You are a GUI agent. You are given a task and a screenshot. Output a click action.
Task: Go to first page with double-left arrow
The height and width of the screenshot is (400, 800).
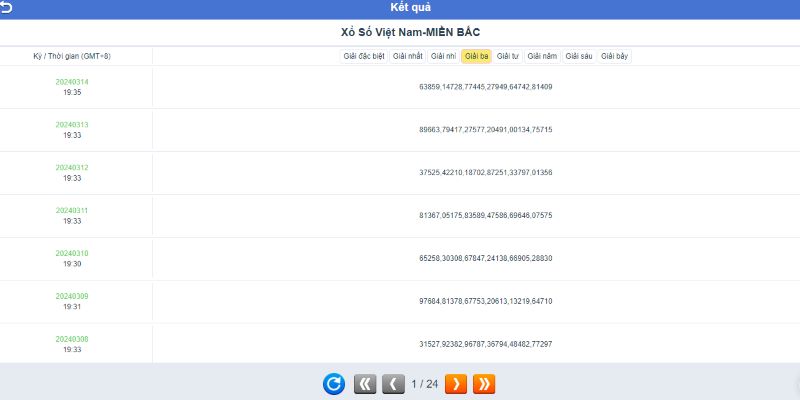pos(365,384)
